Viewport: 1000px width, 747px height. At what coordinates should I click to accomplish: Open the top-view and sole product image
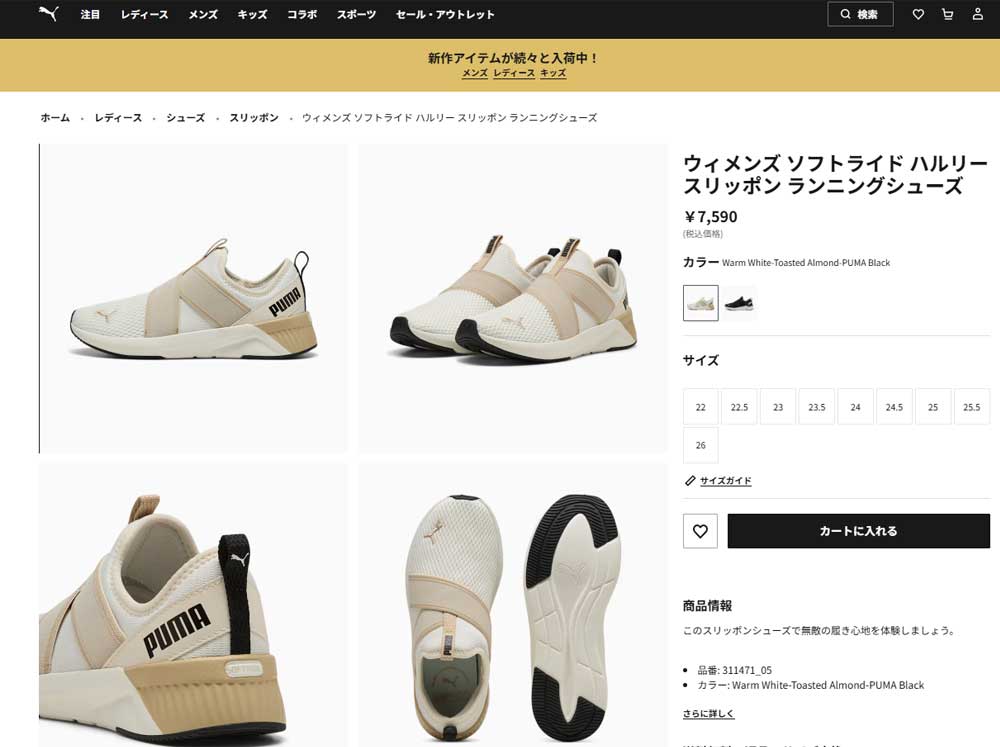pos(513,605)
